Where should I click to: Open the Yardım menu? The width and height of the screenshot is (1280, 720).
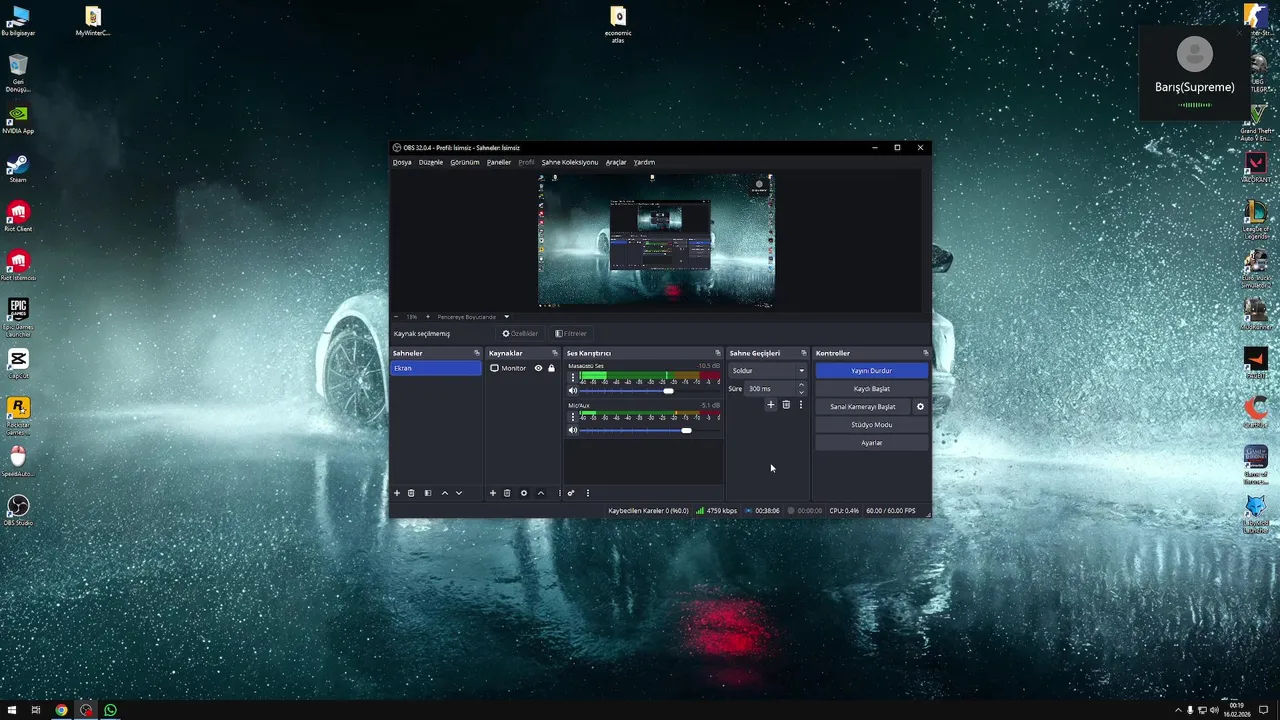(x=644, y=162)
